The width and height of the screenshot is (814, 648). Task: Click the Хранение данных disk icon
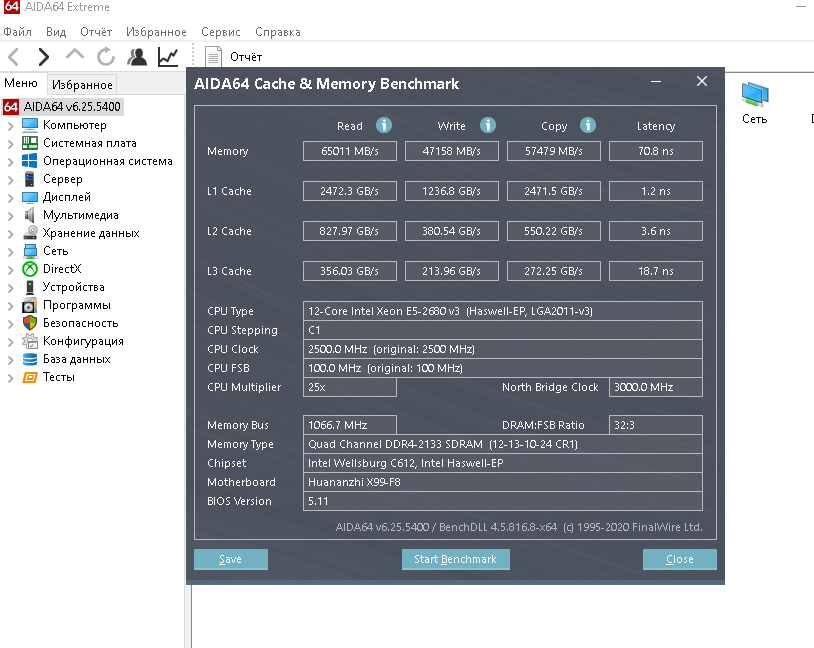[x=30, y=233]
